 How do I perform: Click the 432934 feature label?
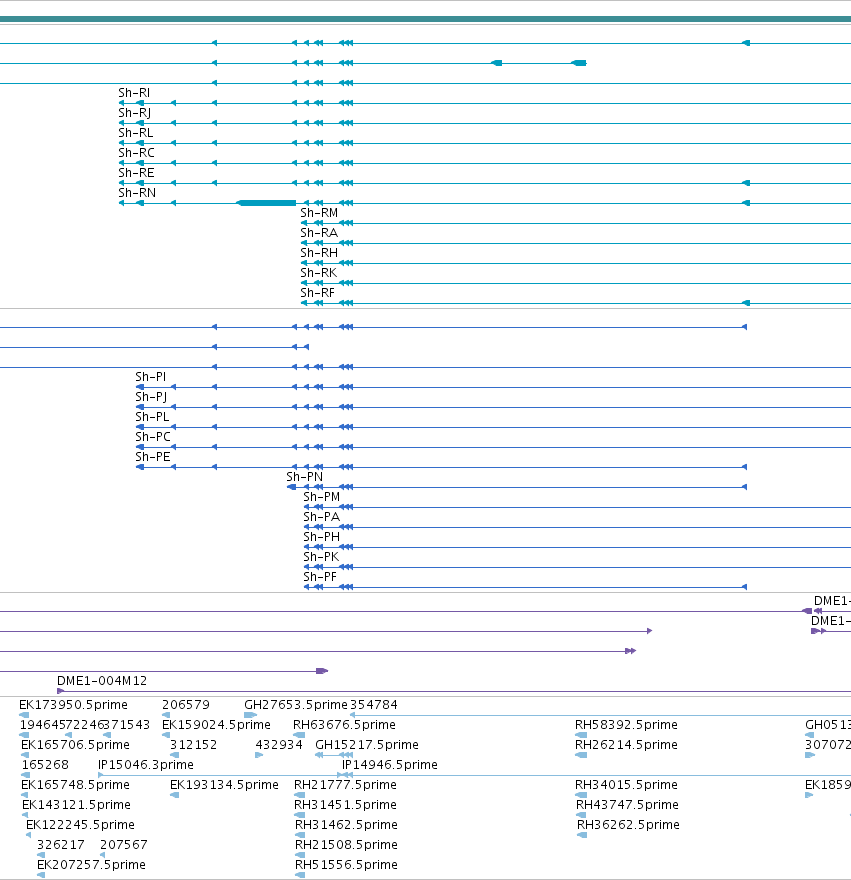279,745
